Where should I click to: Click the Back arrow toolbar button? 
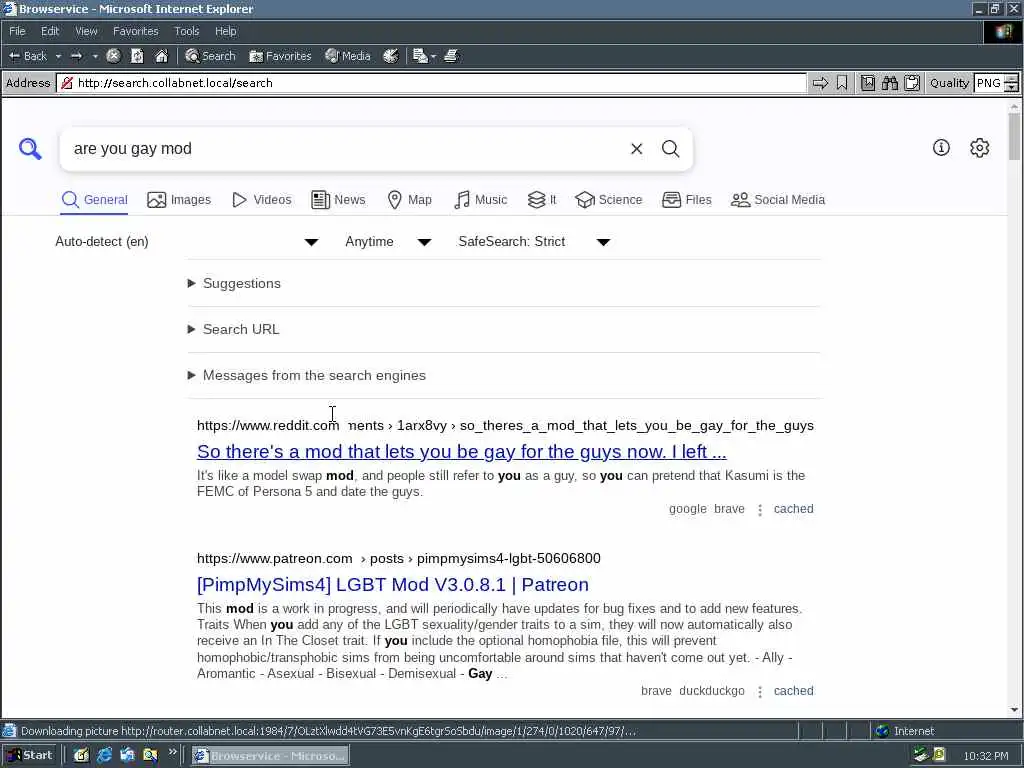(x=27, y=56)
